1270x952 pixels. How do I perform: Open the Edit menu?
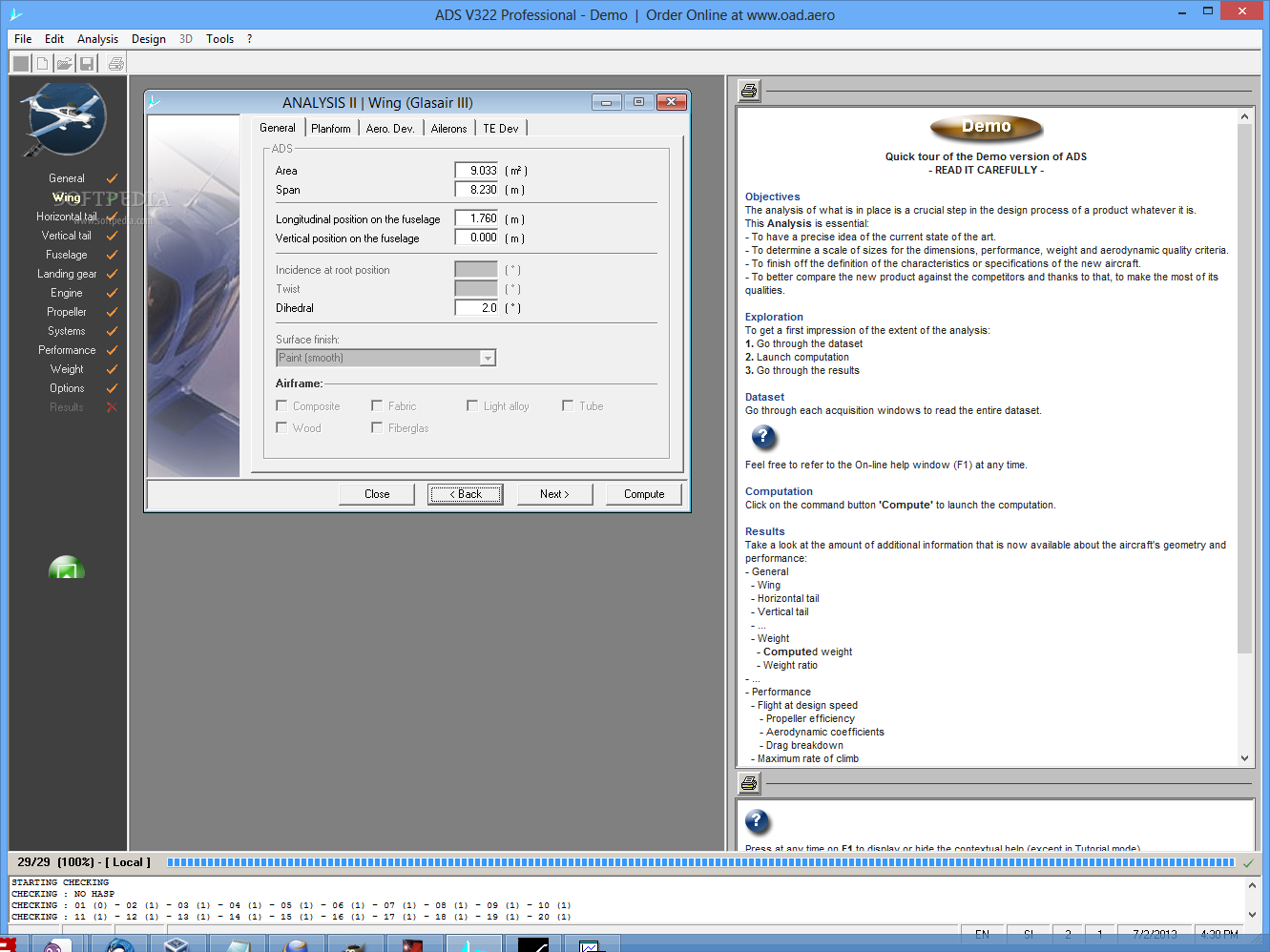tap(54, 39)
